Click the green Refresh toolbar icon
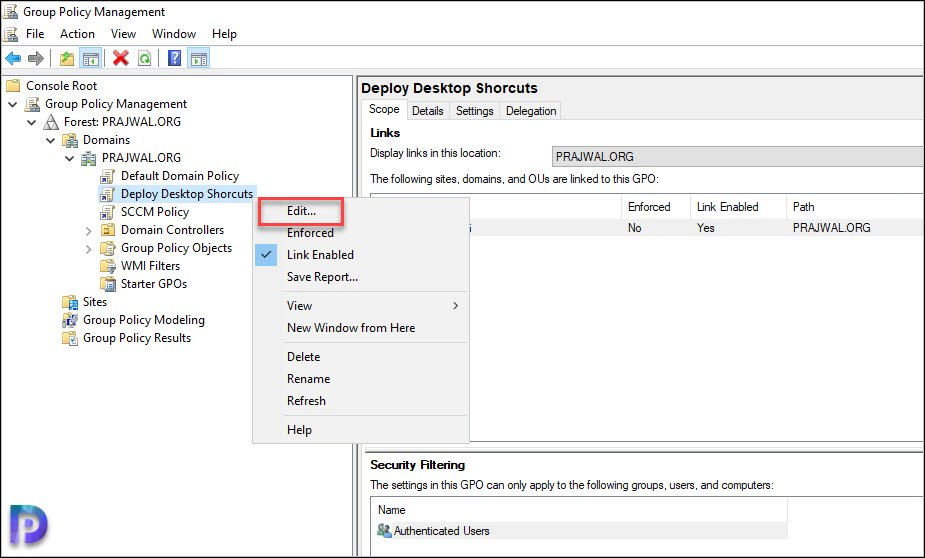Screen dimensions: 925x558 point(145,58)
